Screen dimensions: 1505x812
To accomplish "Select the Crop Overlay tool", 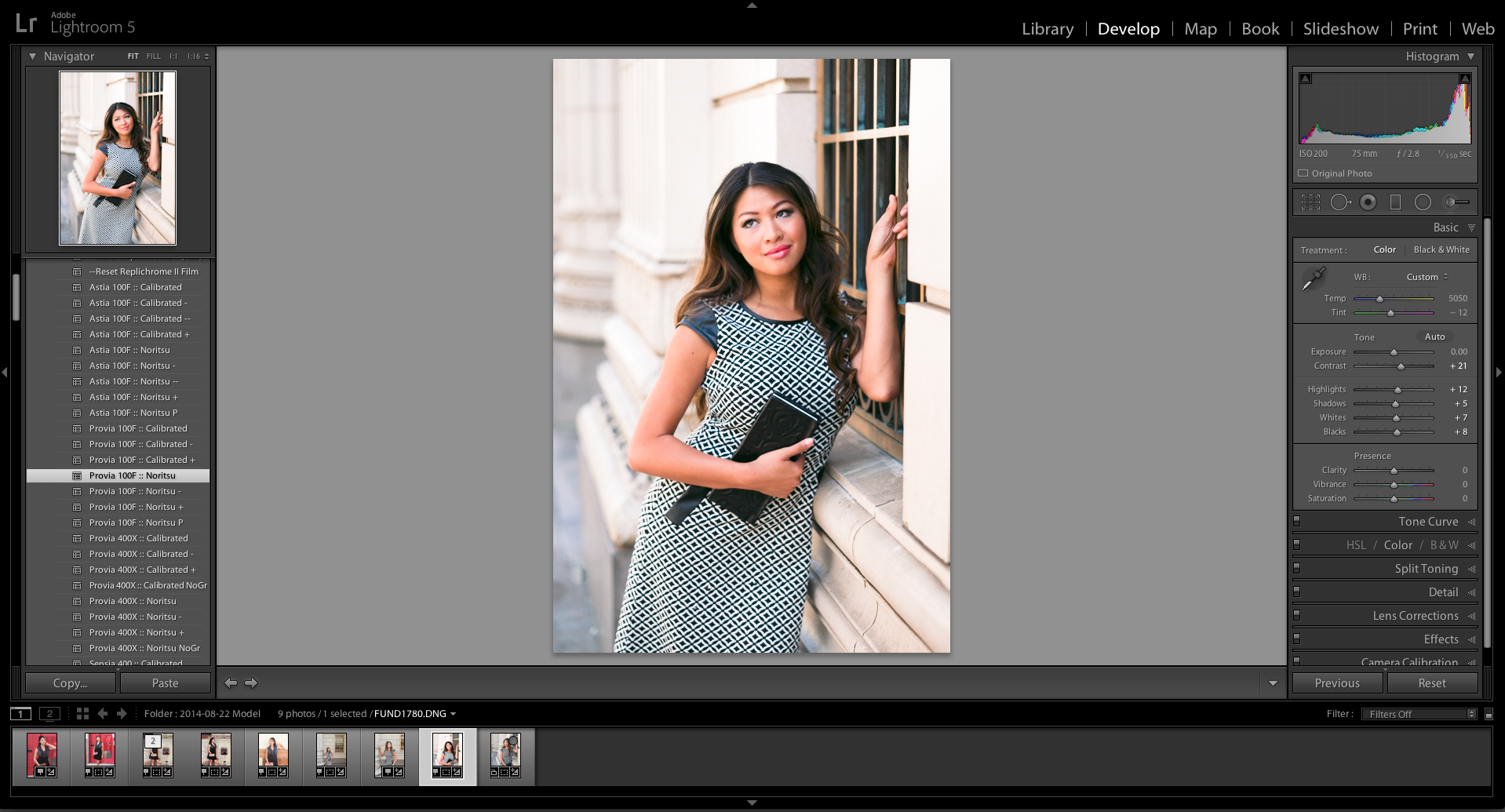I will [x=1310, y=202].
